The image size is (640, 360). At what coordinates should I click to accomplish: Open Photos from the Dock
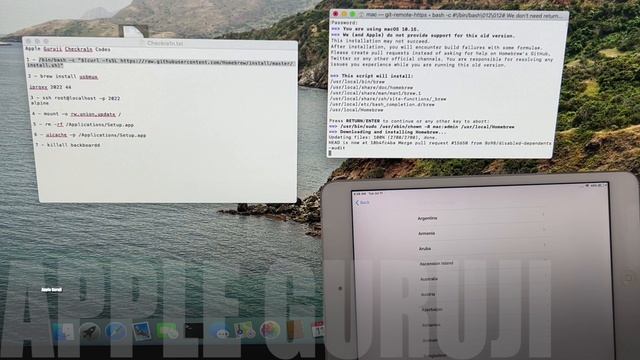pos(270,330)
